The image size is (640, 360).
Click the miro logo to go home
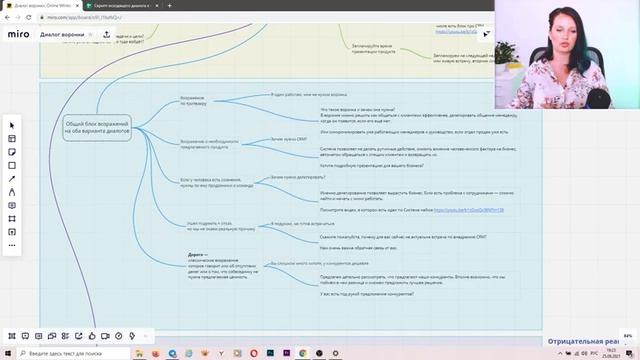[x=19, y=34]
